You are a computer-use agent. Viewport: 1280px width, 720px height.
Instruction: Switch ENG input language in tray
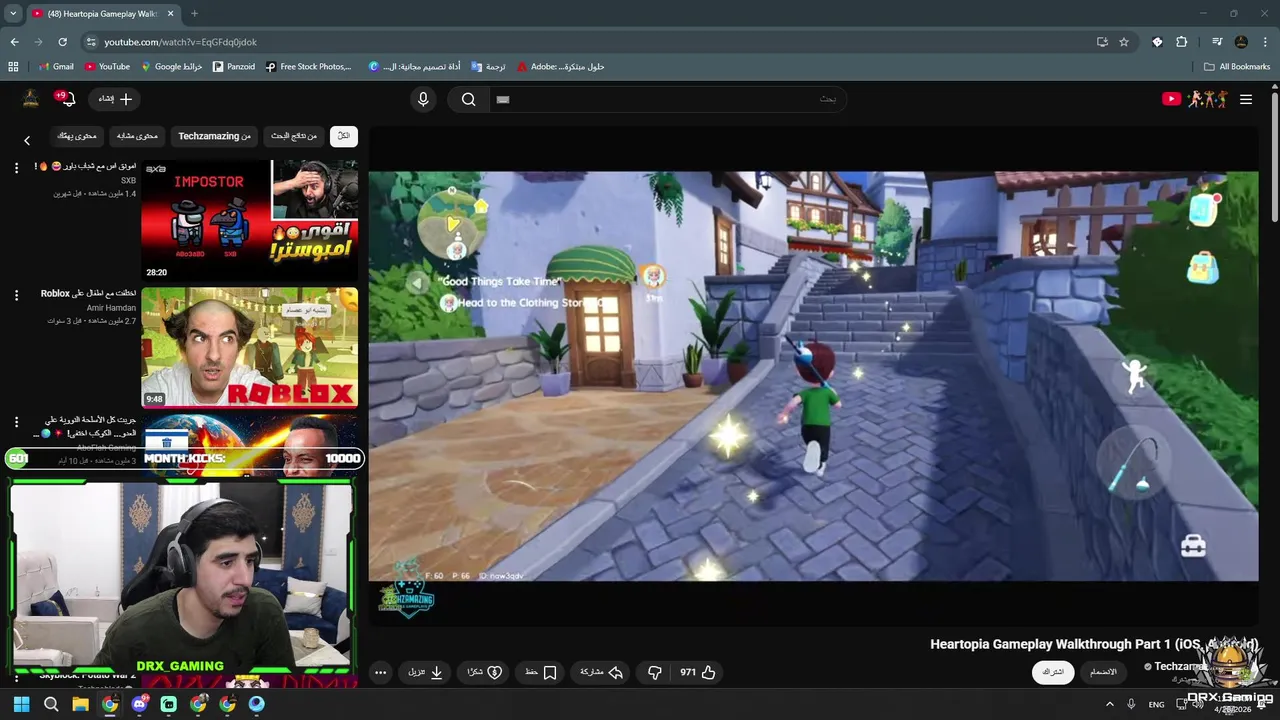1156,704
